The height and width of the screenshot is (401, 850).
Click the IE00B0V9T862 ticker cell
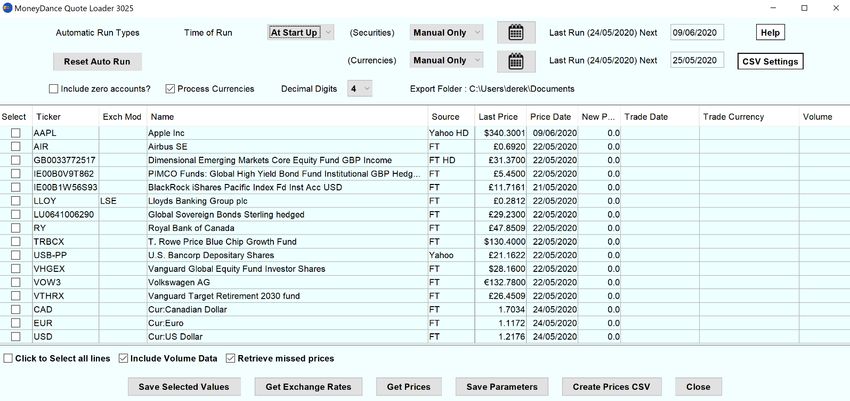tap(66, 173)
